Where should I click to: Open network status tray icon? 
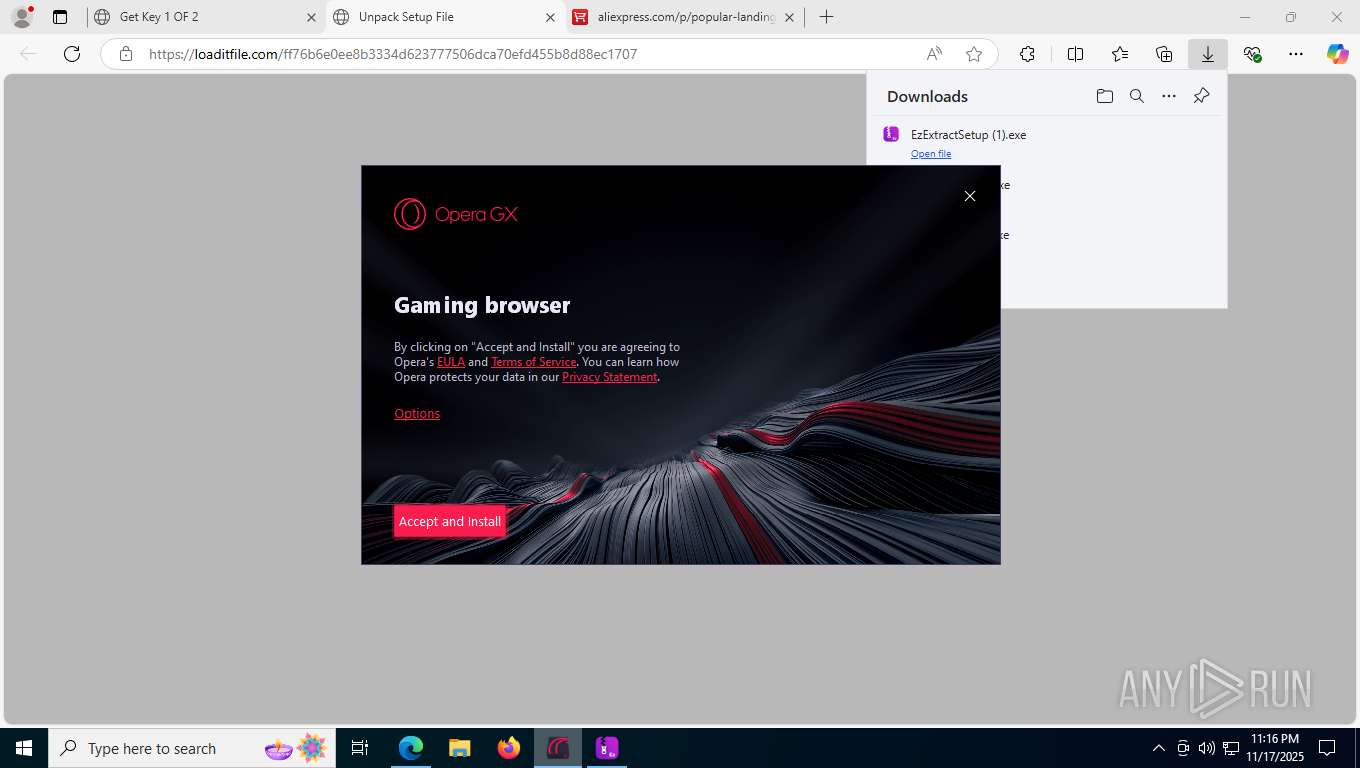(1231, 748)
